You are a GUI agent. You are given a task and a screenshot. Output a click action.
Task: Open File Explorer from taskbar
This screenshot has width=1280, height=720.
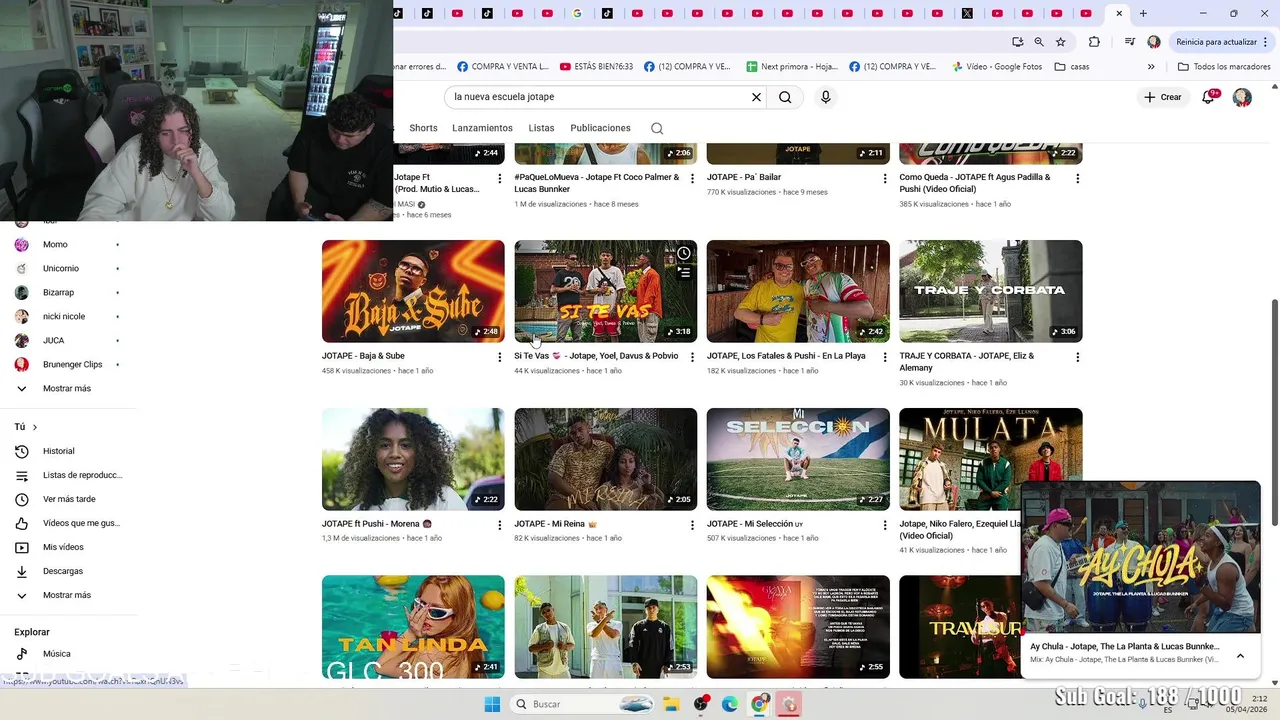tap(671, 704)
